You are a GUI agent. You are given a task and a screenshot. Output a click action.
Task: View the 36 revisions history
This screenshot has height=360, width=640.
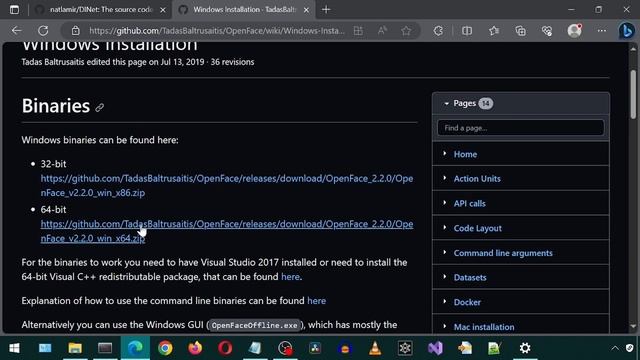tap(232, 62)
